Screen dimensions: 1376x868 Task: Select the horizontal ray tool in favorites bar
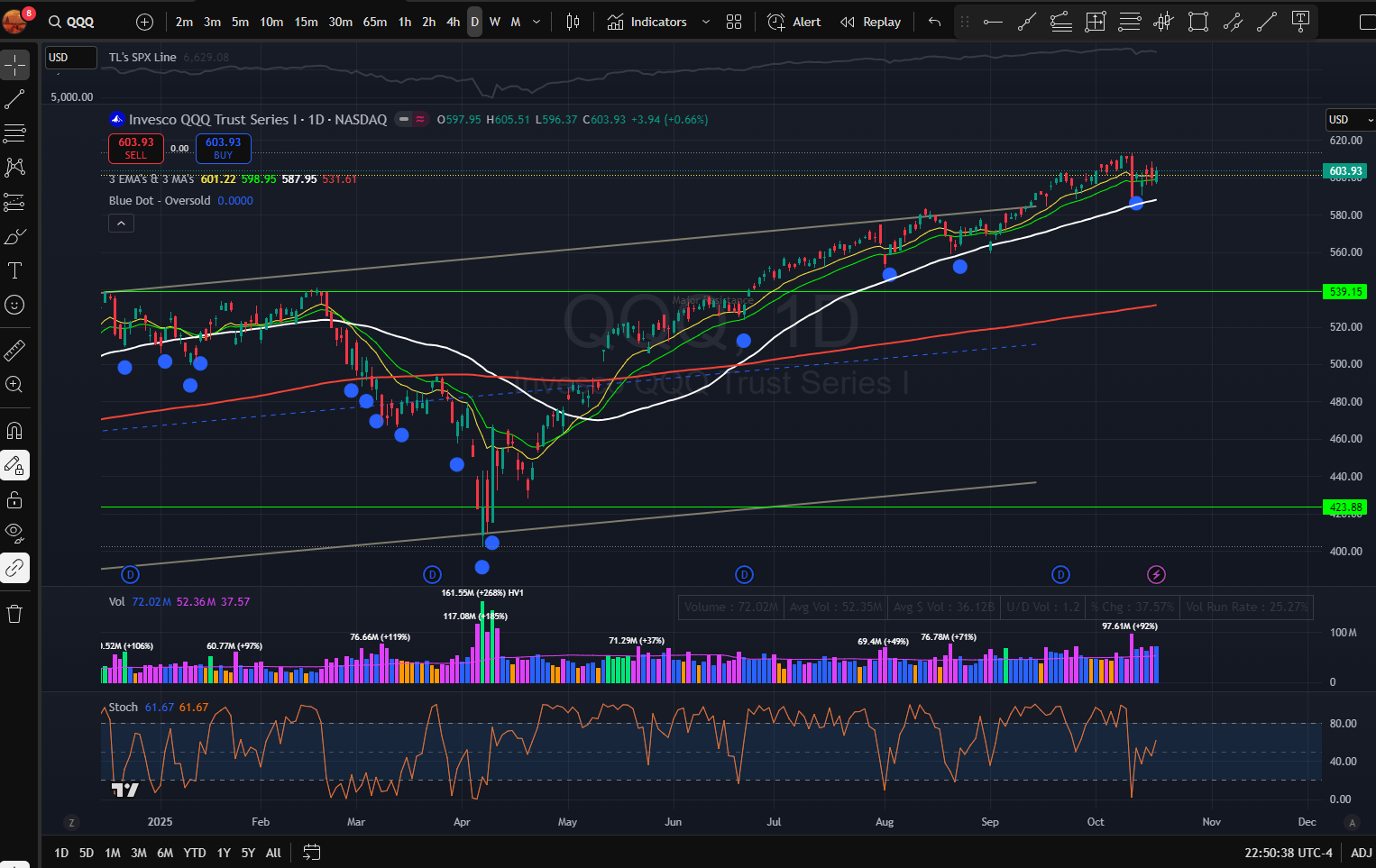pos(993,22)
